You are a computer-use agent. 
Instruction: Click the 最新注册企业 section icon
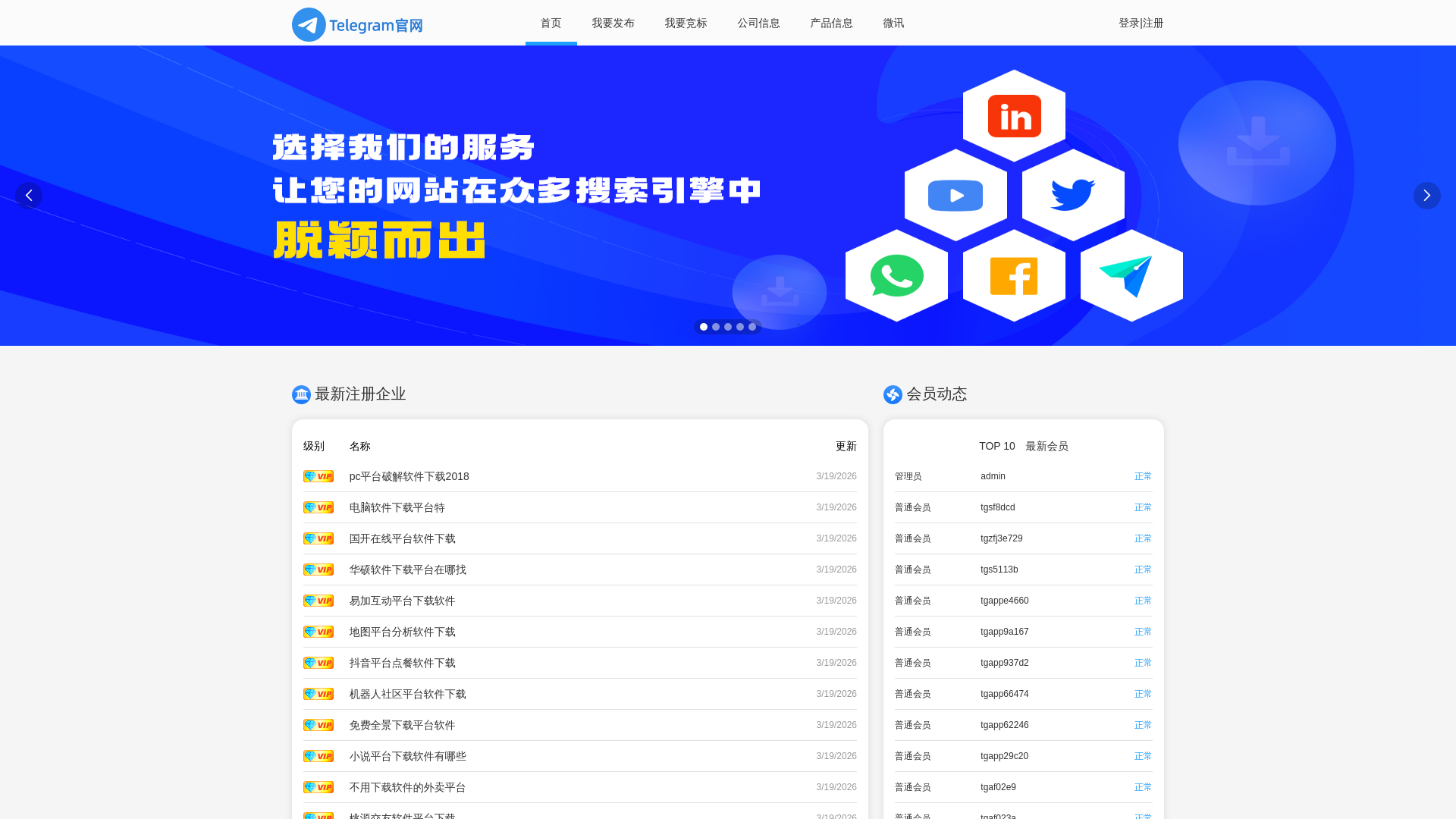click(301, 394)
